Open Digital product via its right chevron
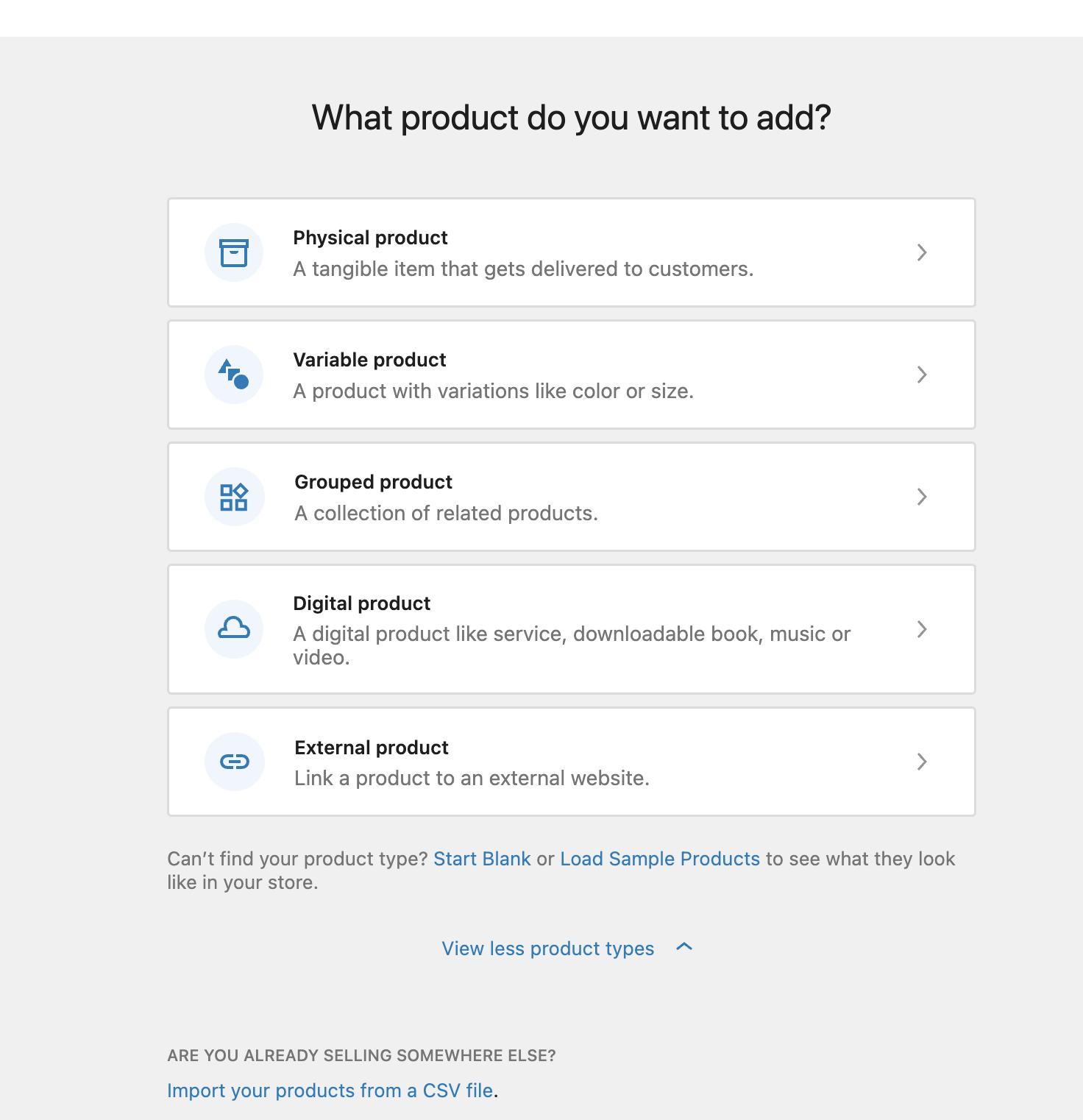Viewport: 1083px width, 1120px height. pos(922,629)
